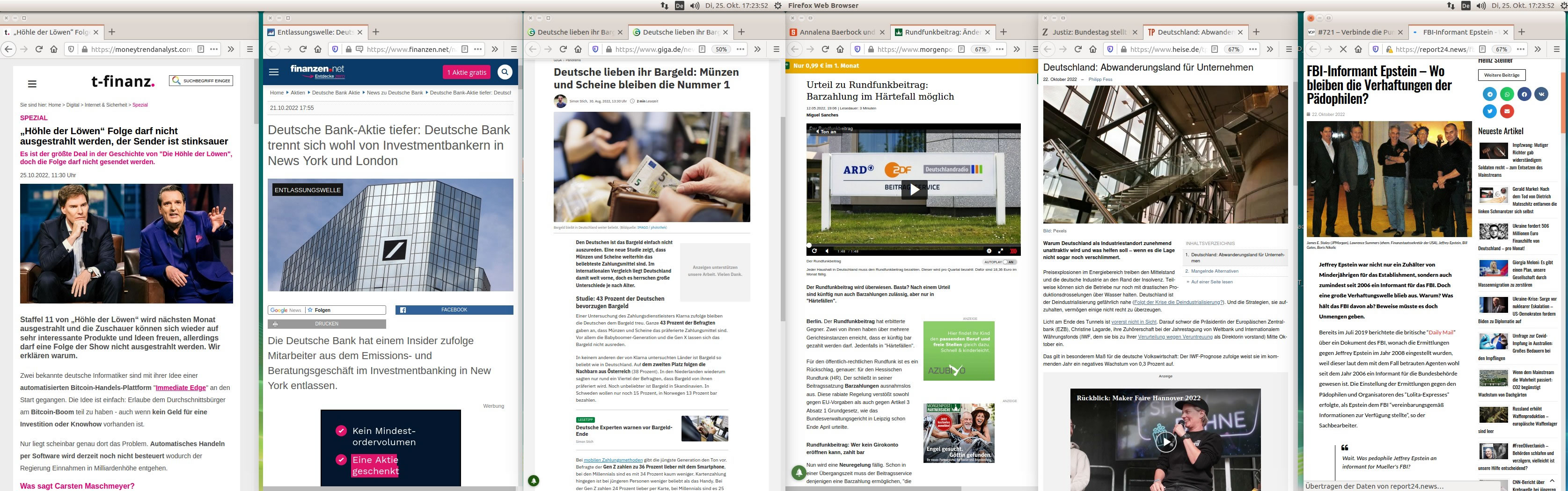Select first Deutsche lieben ihr Bargeld tab
The image size is (1568, 491).
click(575, 32)
